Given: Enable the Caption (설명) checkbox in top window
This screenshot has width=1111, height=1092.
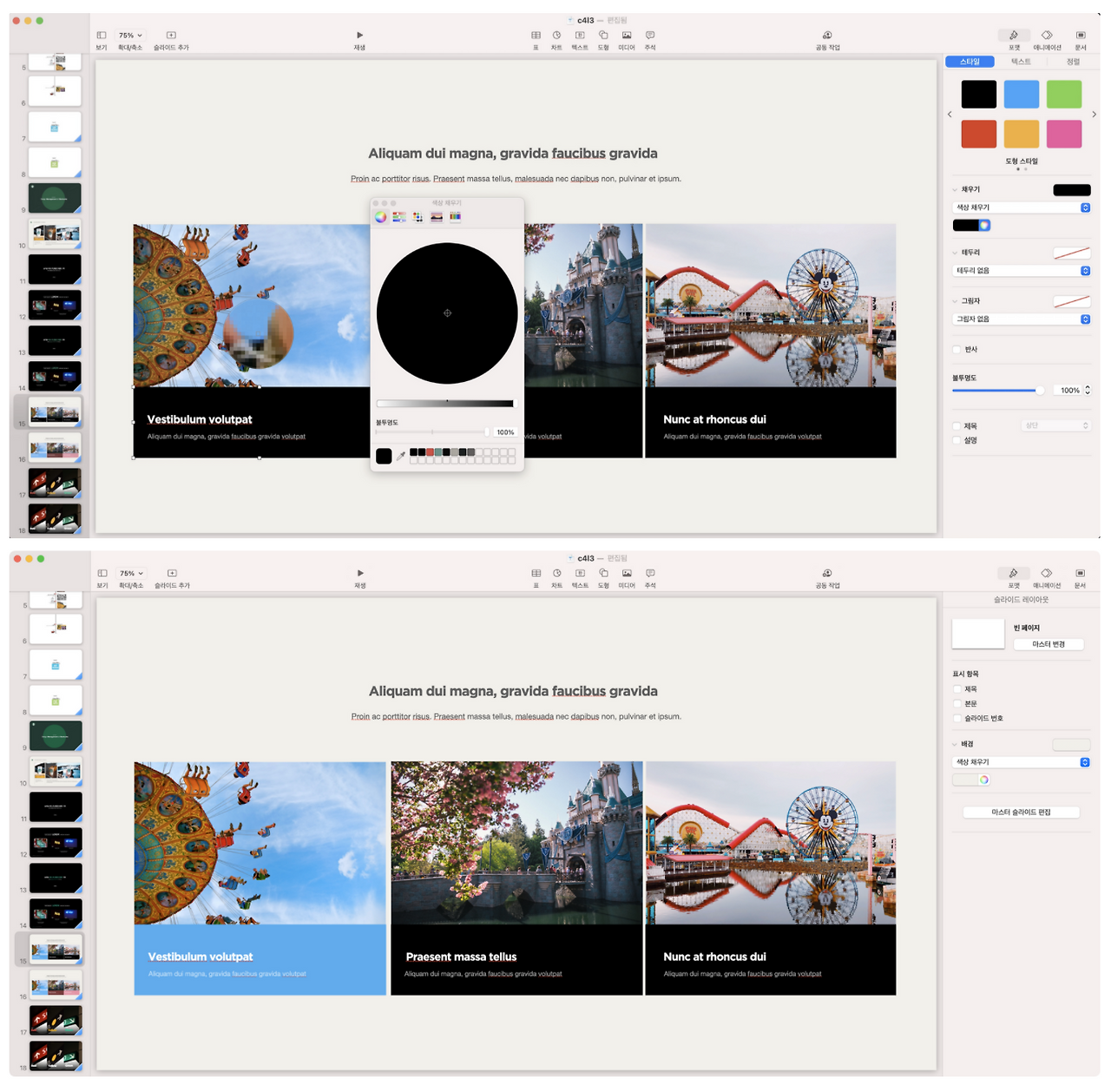Looking at the screenshot, I should [x=957, y=440].
